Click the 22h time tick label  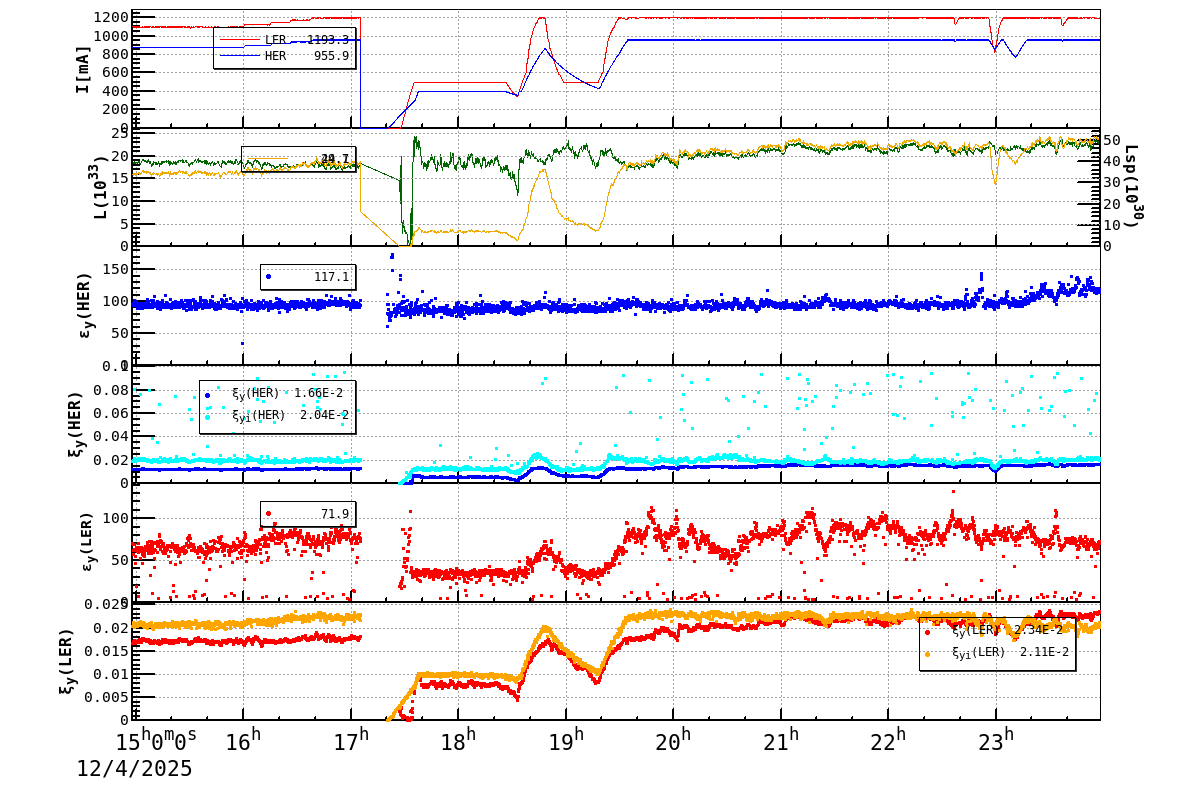point(888,741)
